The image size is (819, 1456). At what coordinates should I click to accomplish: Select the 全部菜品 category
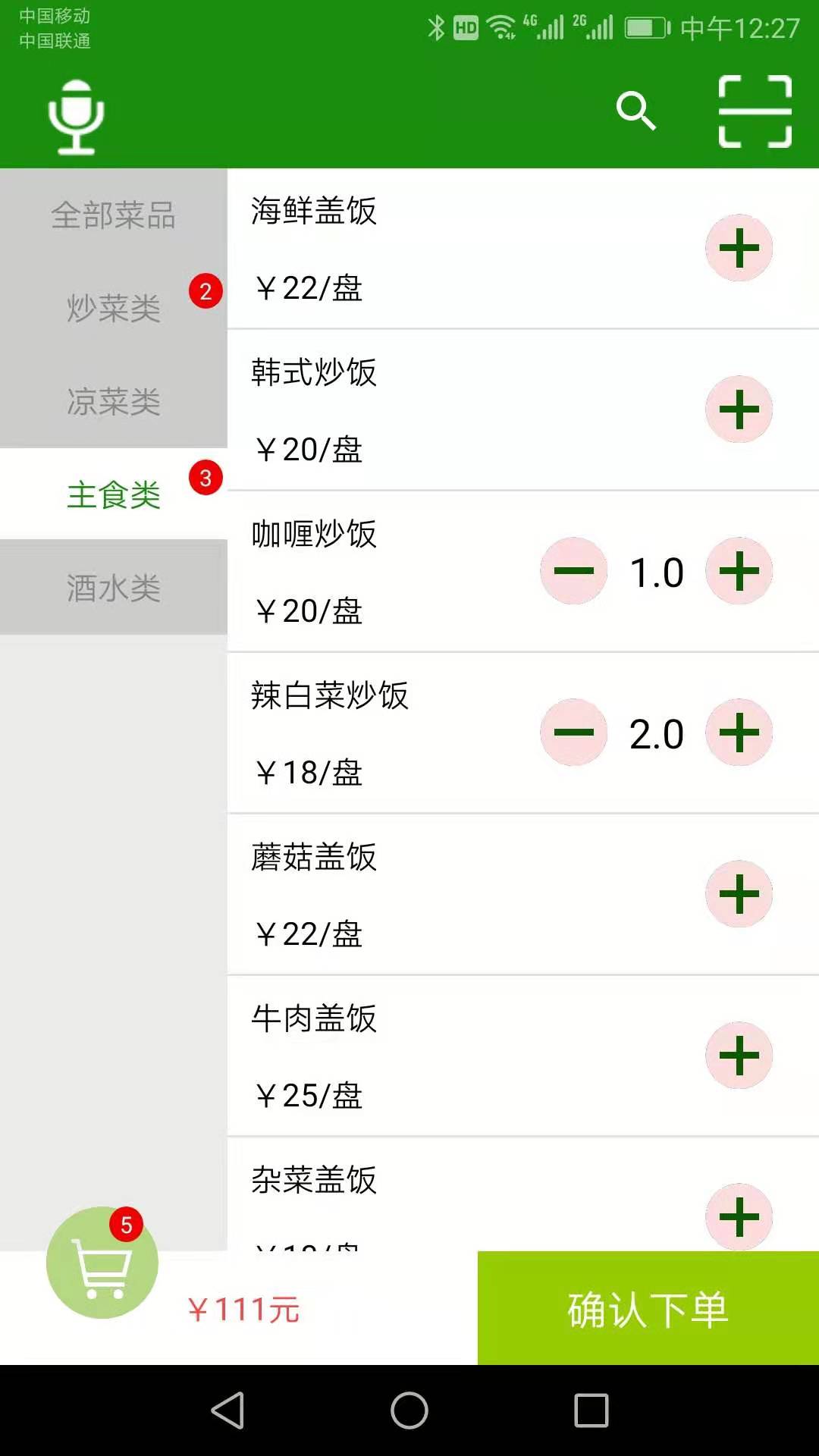114,215
